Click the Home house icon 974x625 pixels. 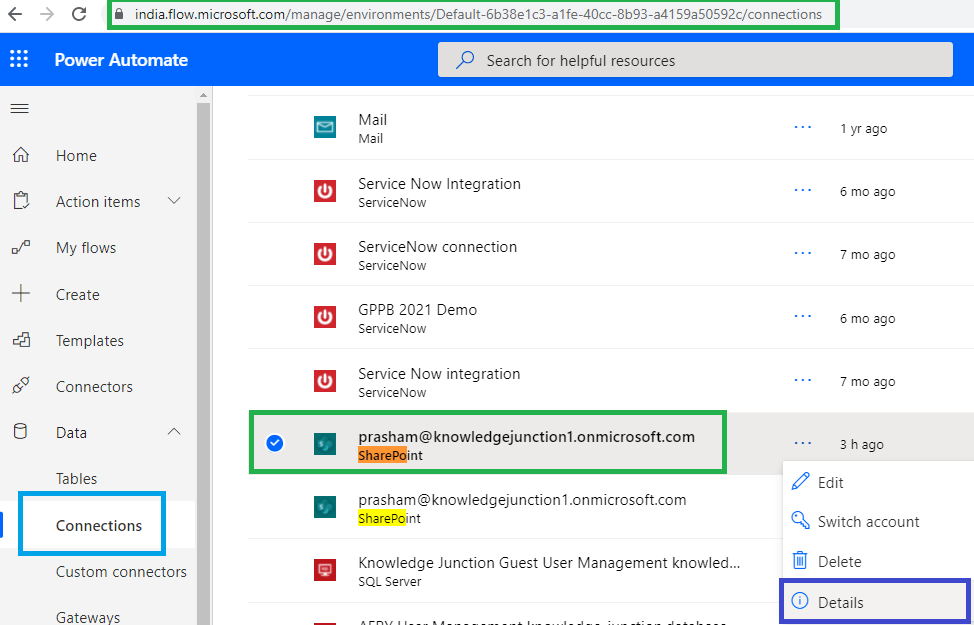[20, 155]
